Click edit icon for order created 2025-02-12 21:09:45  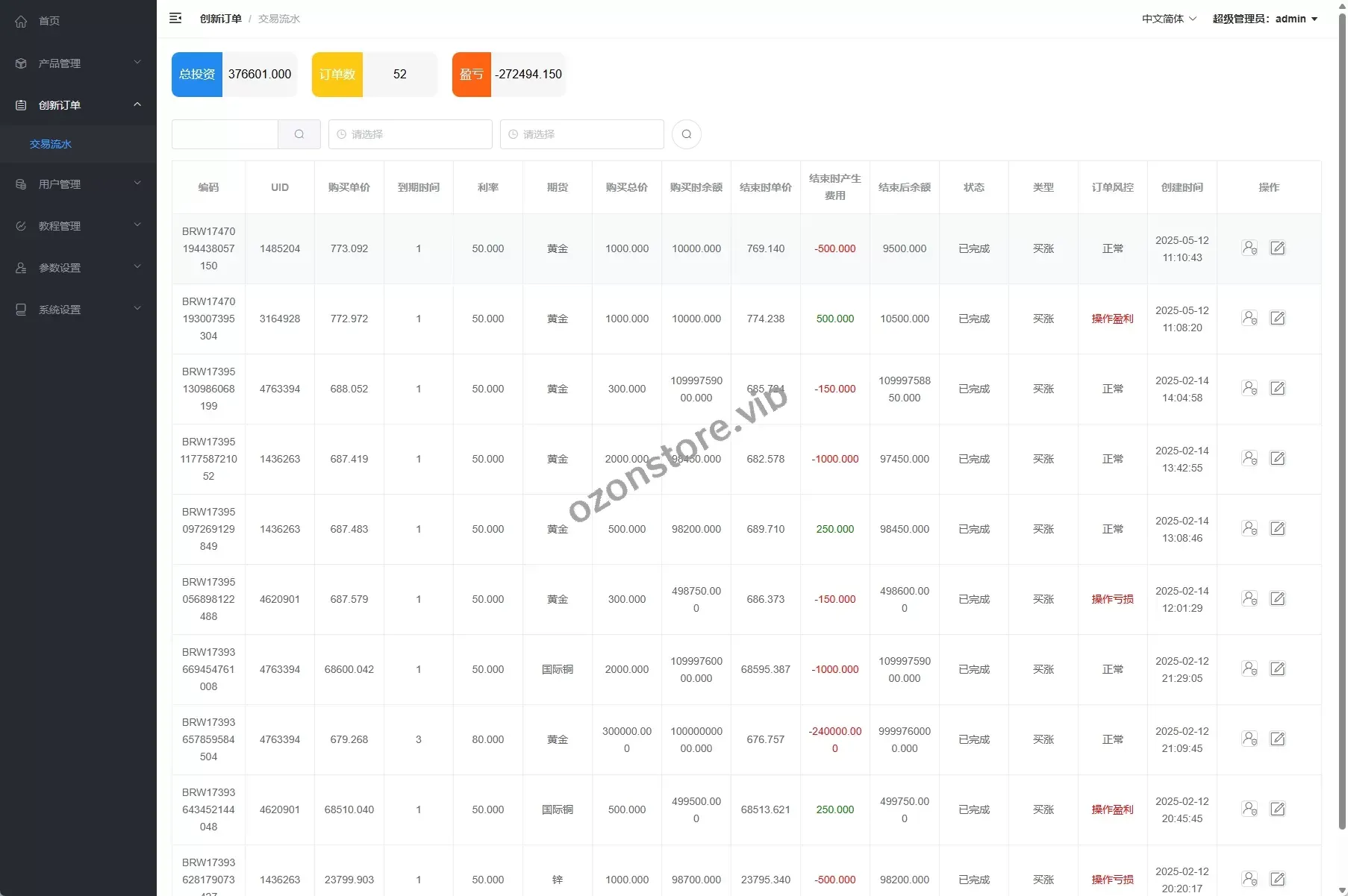1277,739
